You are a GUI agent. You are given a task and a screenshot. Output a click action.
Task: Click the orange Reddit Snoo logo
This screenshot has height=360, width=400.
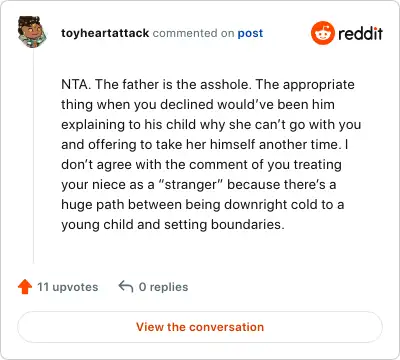pos(323,33)
